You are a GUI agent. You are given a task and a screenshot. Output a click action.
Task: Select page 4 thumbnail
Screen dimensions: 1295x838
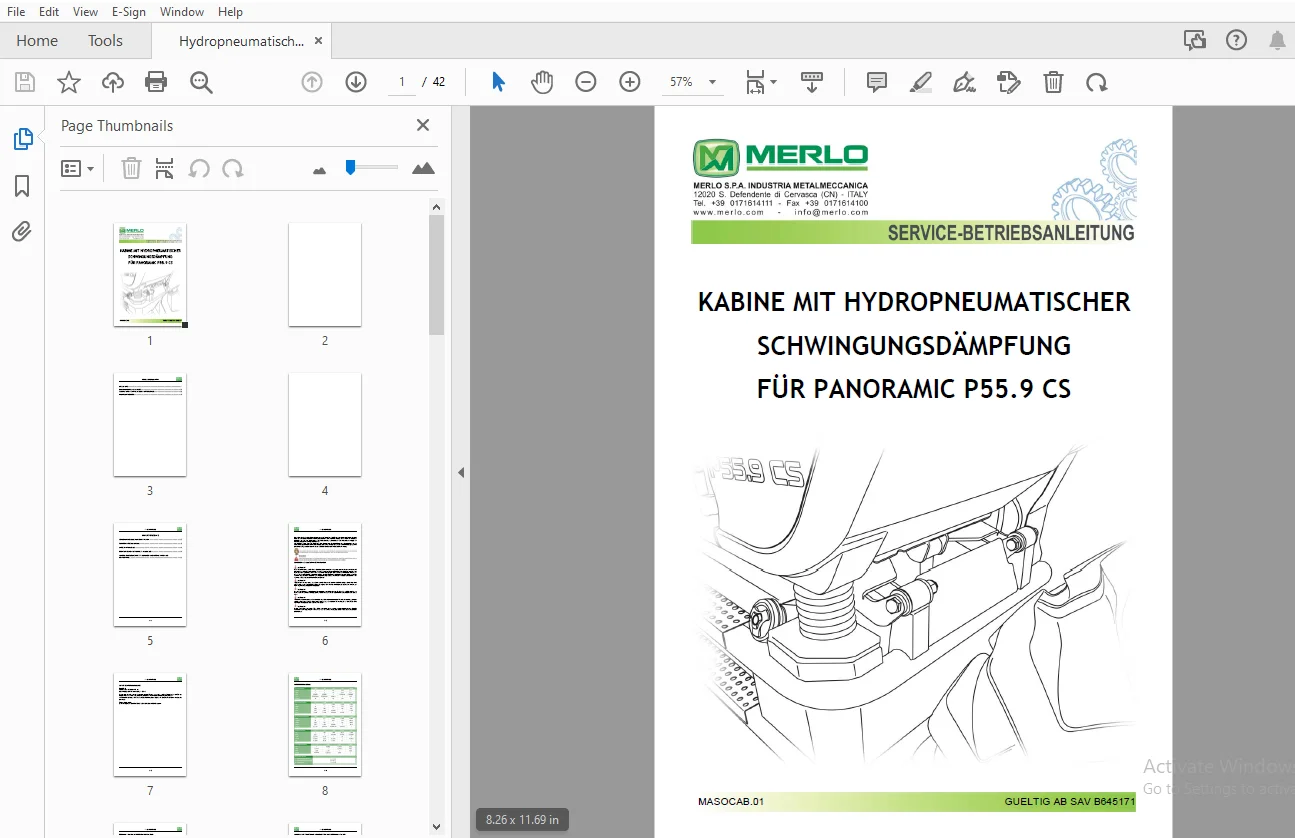pyautogui.click(x=325, y=425)
